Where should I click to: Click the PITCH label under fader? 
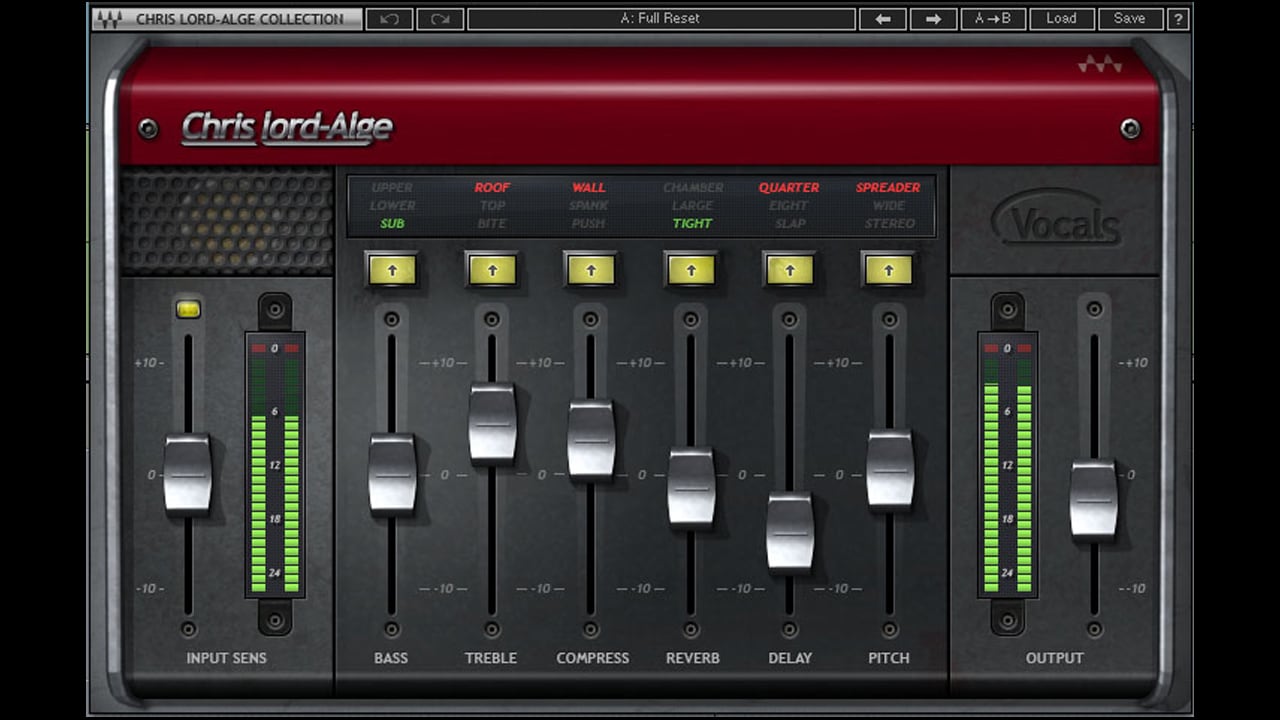coord(889,658)
